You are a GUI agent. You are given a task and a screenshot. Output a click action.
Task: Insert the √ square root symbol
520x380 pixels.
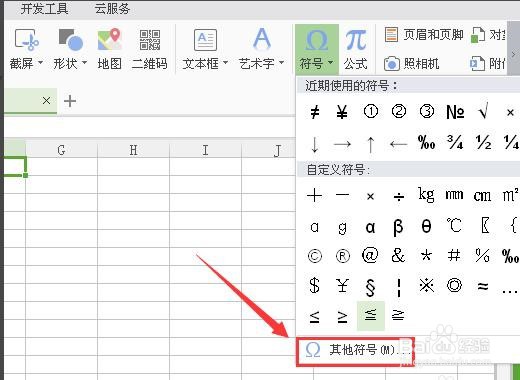(483, 111)
